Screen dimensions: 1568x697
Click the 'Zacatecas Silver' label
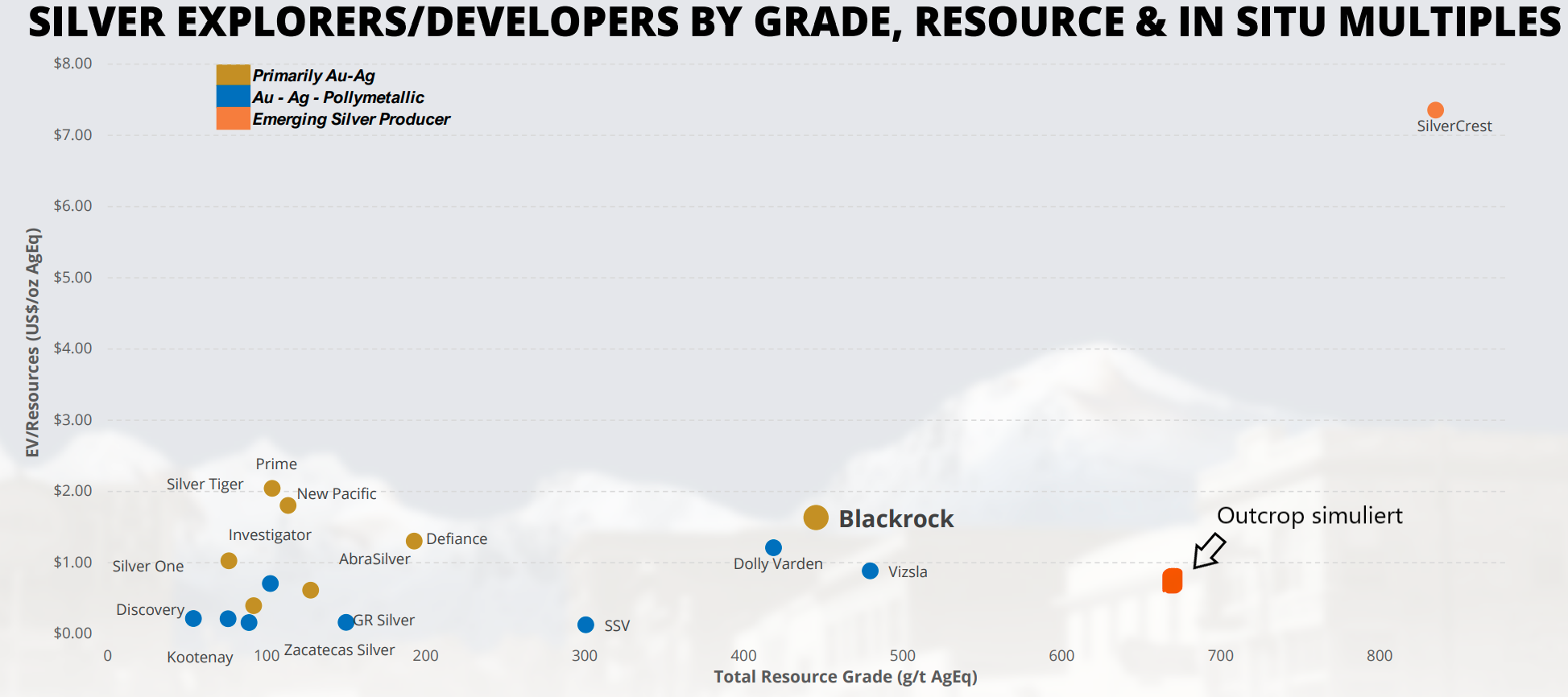pos(339,650)
